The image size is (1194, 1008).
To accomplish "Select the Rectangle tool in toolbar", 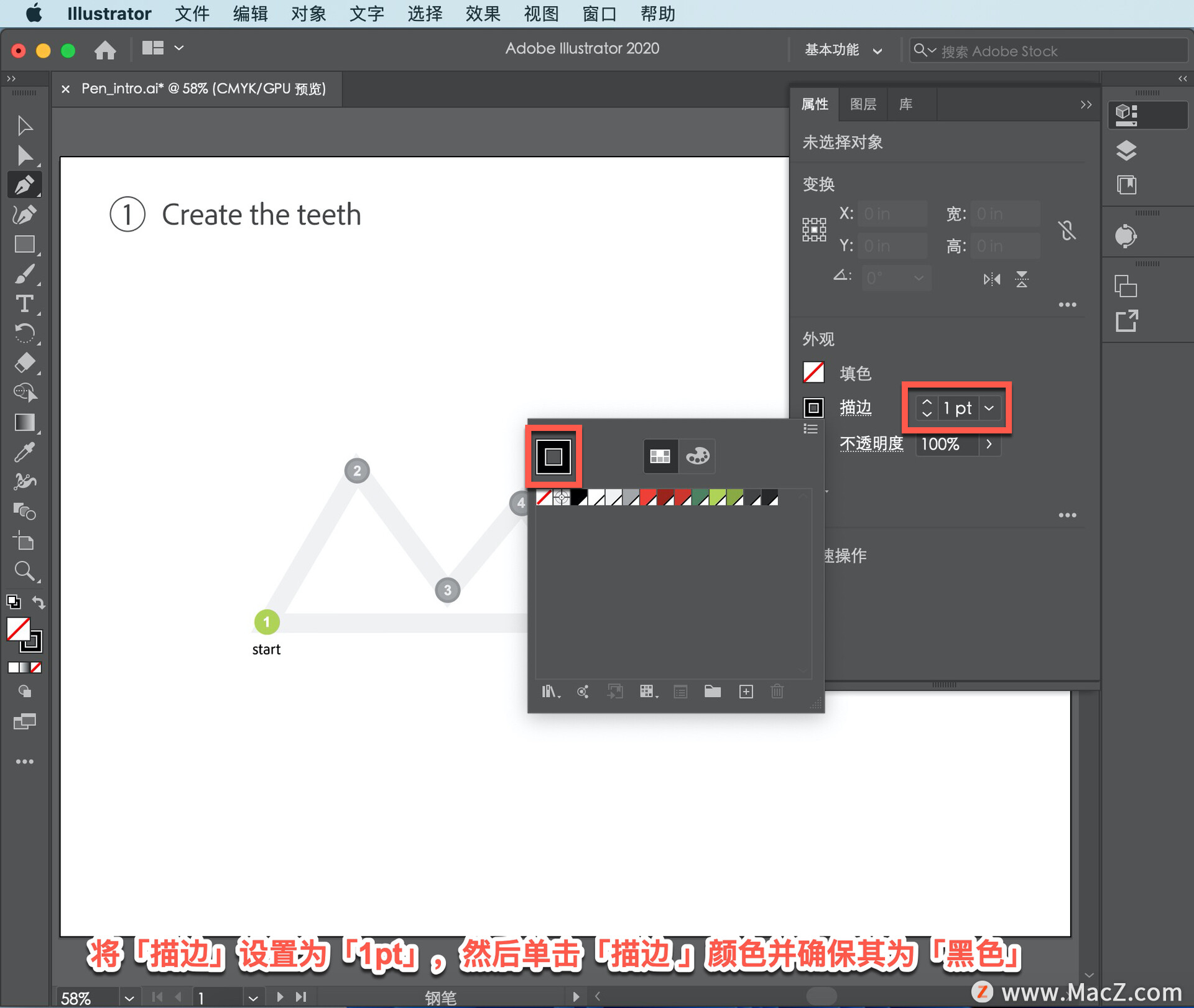I will click(25, 244).
